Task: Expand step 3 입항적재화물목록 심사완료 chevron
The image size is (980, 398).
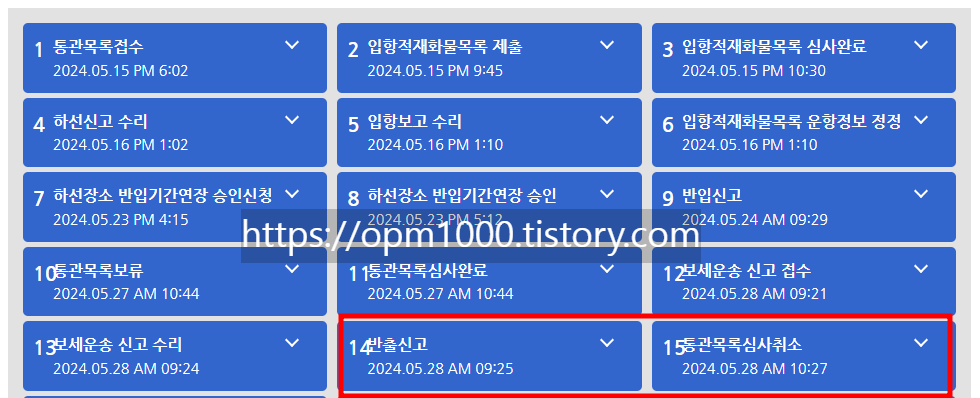Action: coord(921,45)
